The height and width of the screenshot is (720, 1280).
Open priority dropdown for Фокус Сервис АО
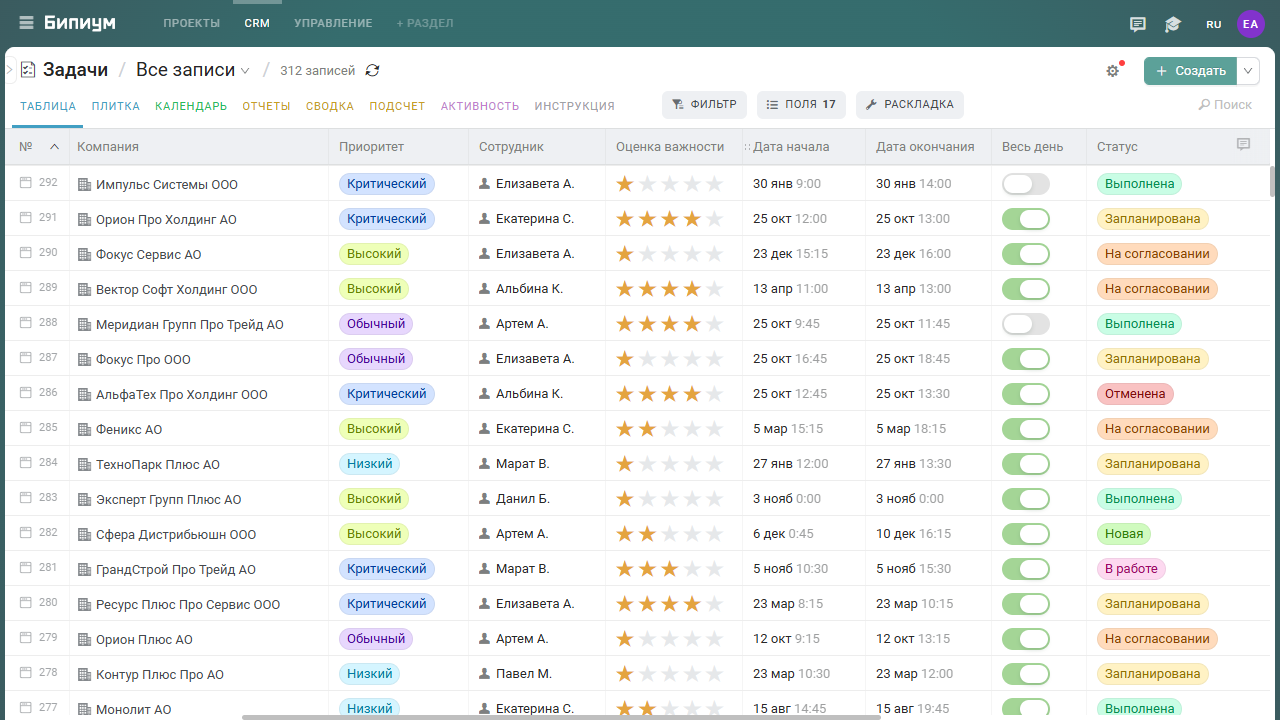(374, 254)
